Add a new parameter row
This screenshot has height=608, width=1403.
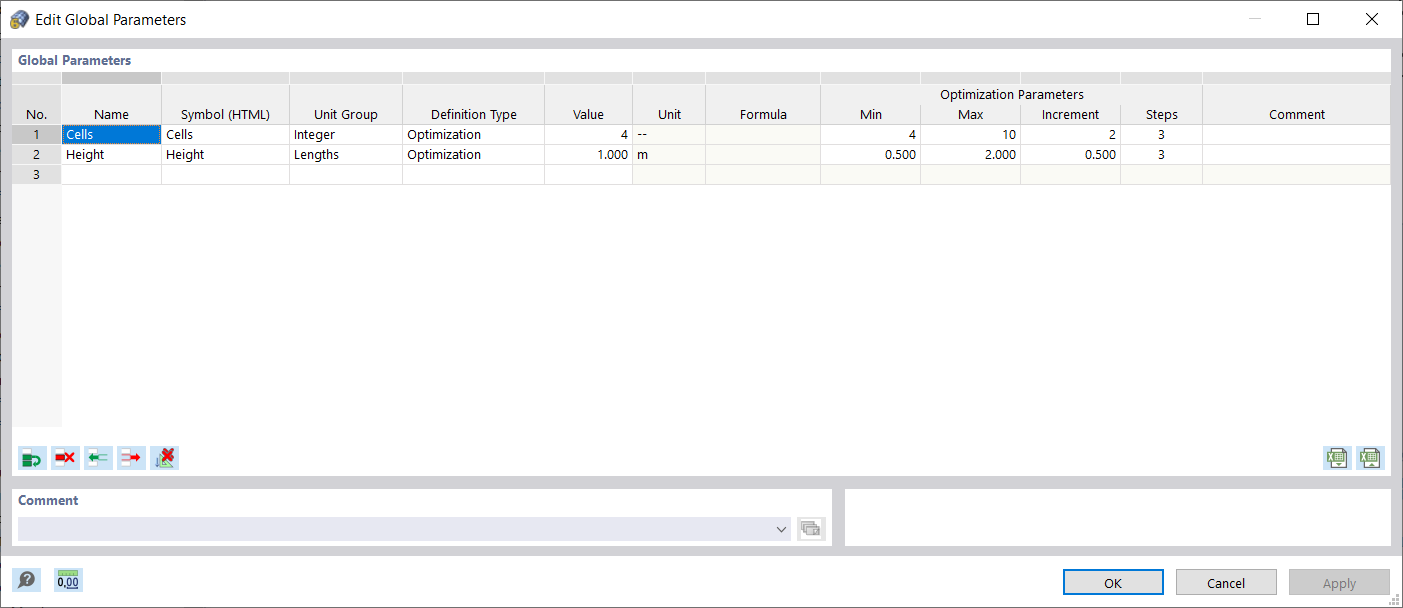coord(31,457)
